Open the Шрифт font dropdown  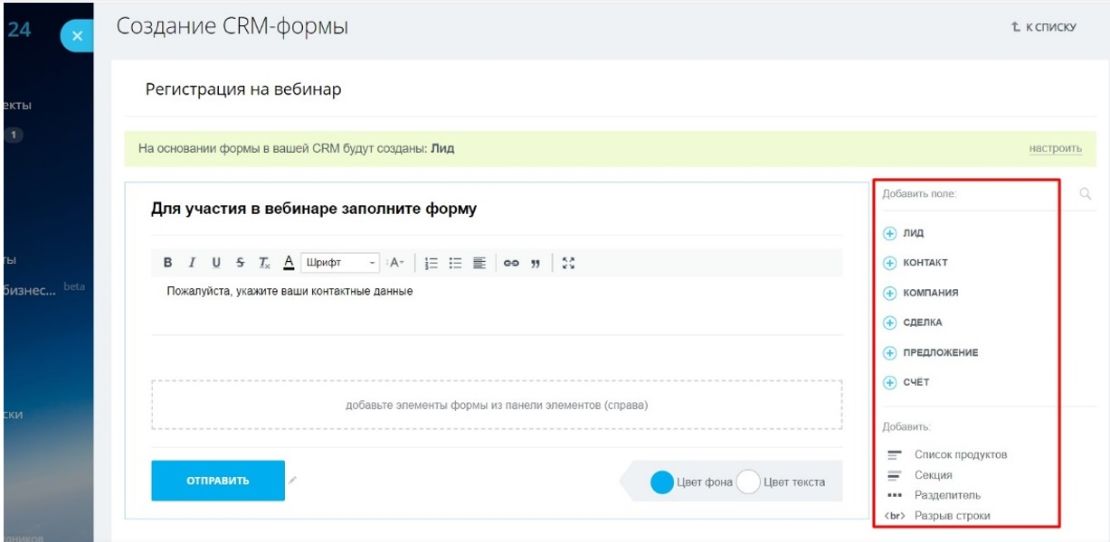340,263
